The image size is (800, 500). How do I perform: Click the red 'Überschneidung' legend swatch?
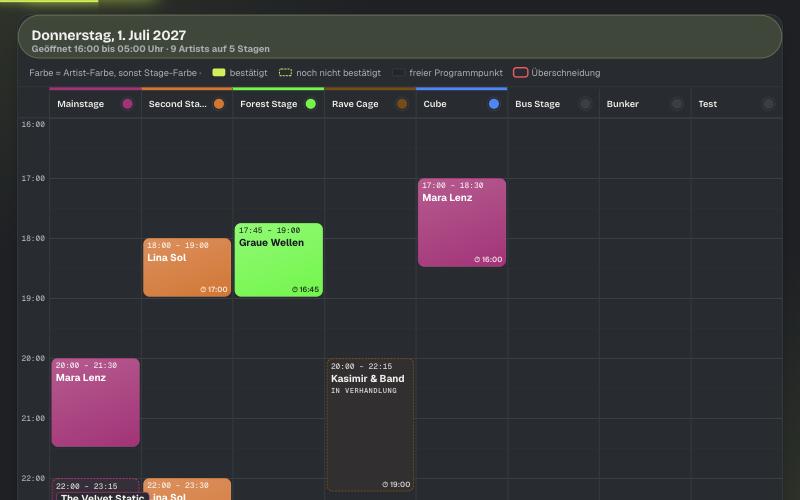tap(520, 72)
